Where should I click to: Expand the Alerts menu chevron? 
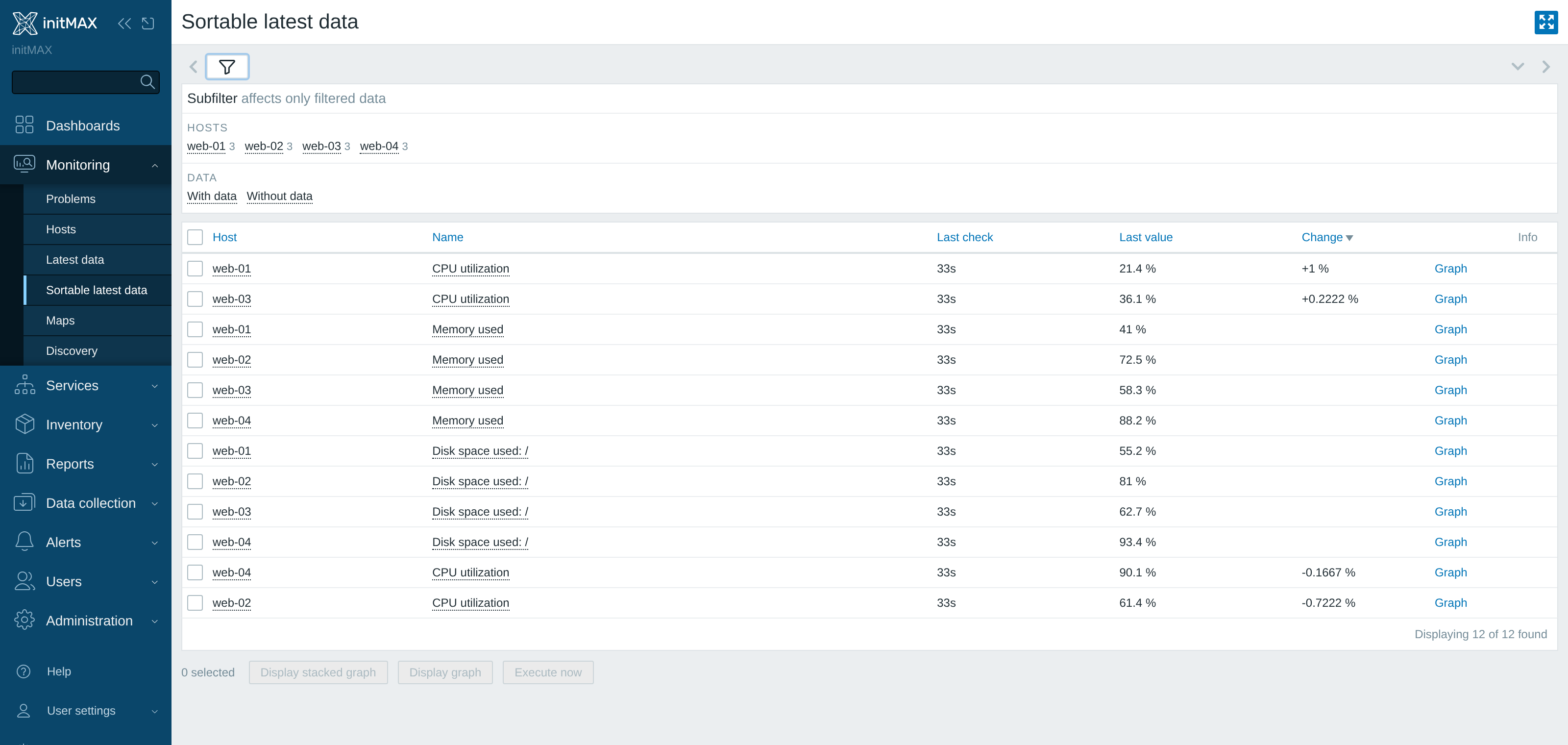(x=155, y=543)
